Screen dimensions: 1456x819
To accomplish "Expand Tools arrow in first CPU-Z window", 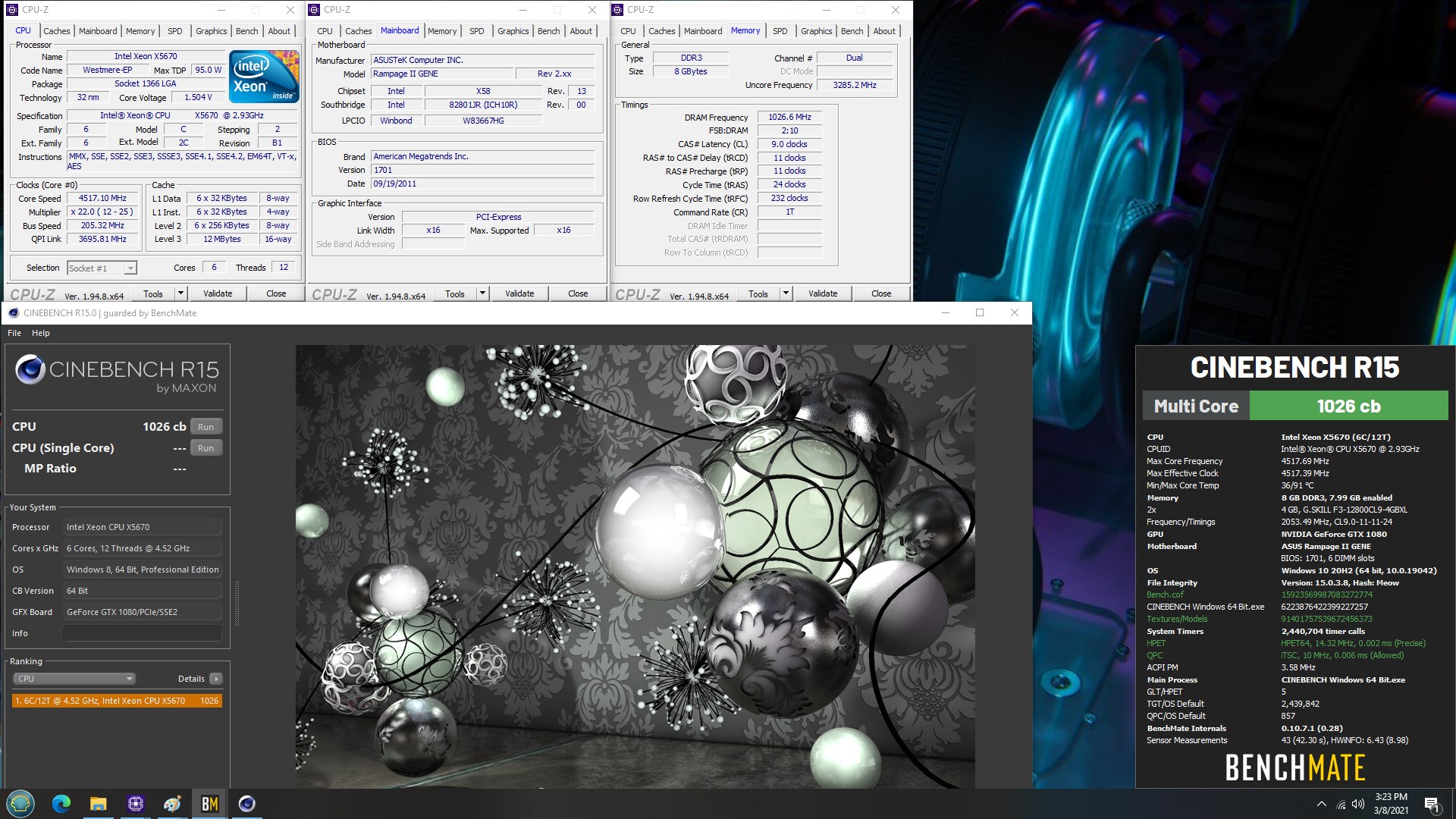I will click(x=180, y=293).
